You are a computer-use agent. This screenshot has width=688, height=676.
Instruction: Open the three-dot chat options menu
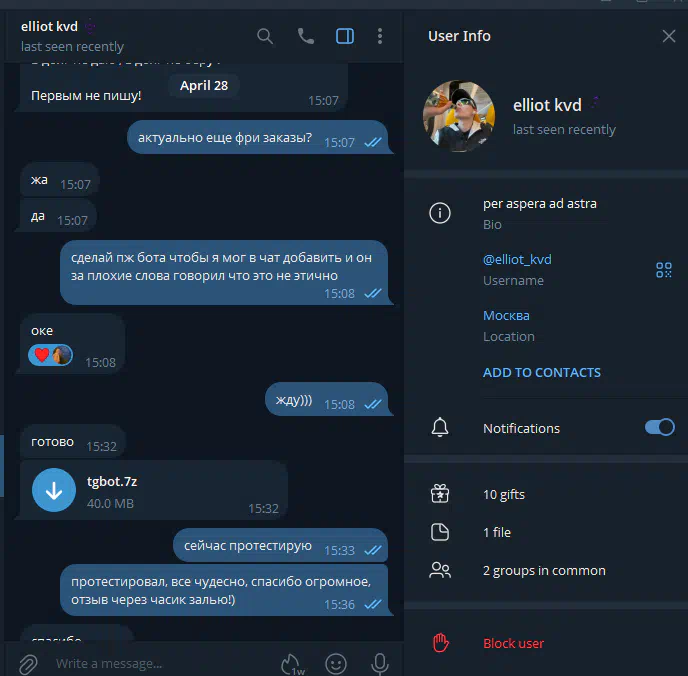[x=380, y=36]
